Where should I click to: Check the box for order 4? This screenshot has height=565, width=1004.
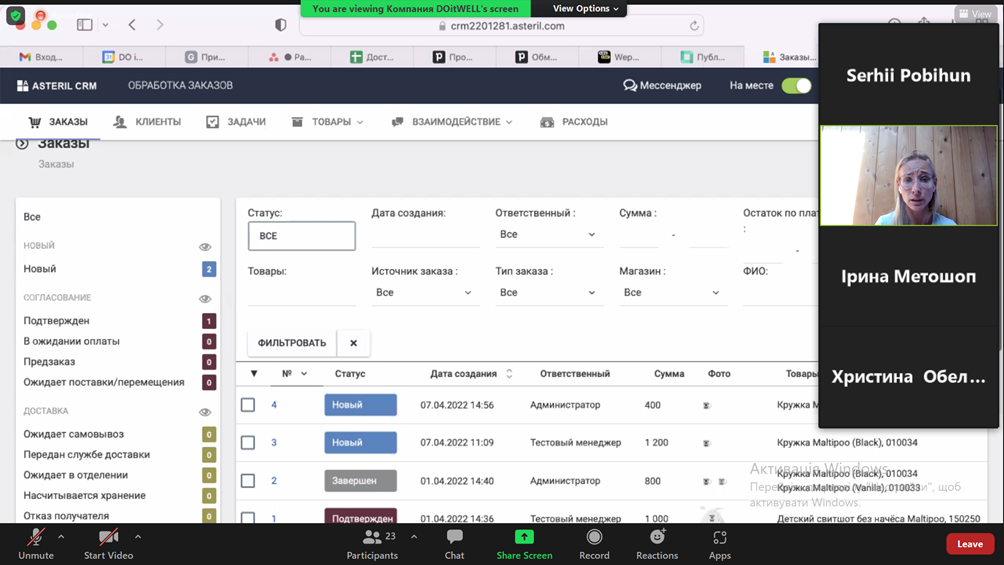coord(248,405)
